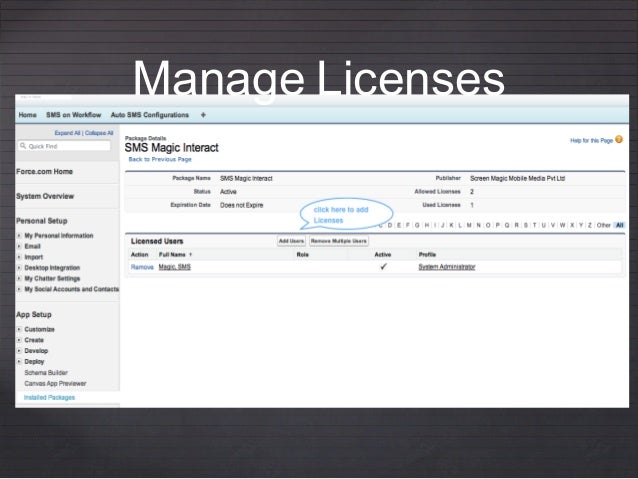
Task: Click the App Setup heading
Action: (34, 315)
